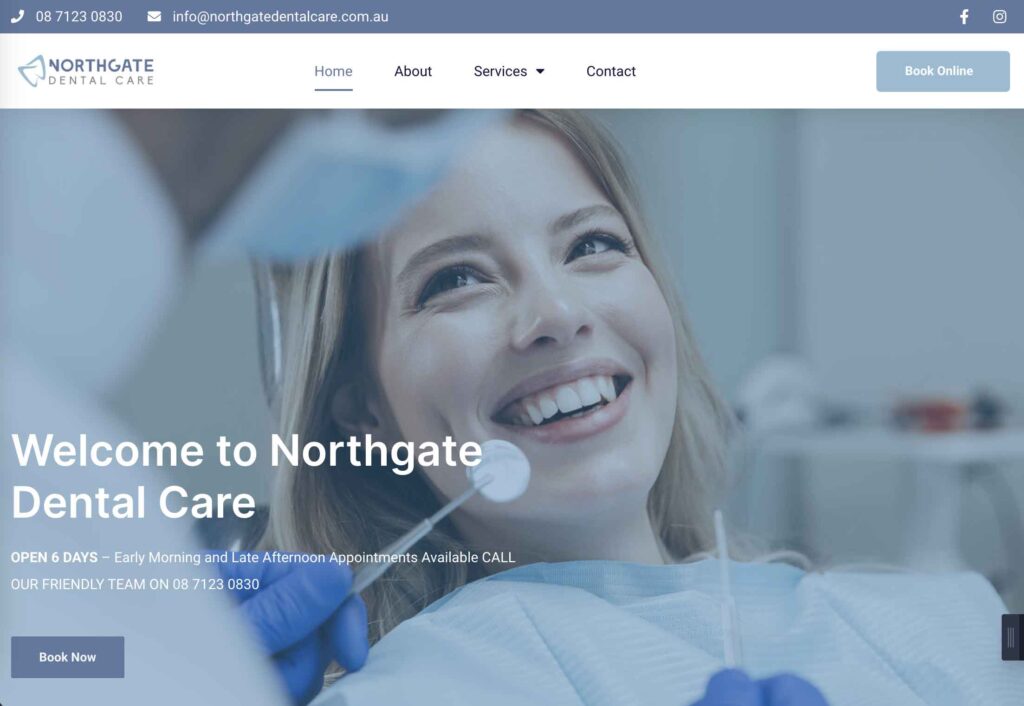Navigate to the Contact page
Image resolution: width=1024 pixels, height=706 pixels.
click(x=611, y=71)
